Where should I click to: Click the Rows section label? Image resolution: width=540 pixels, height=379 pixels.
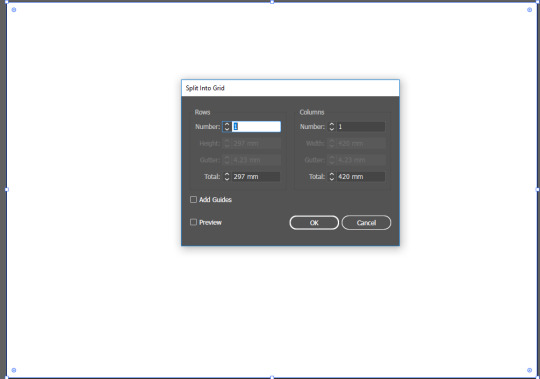click(x=202, y=112)
